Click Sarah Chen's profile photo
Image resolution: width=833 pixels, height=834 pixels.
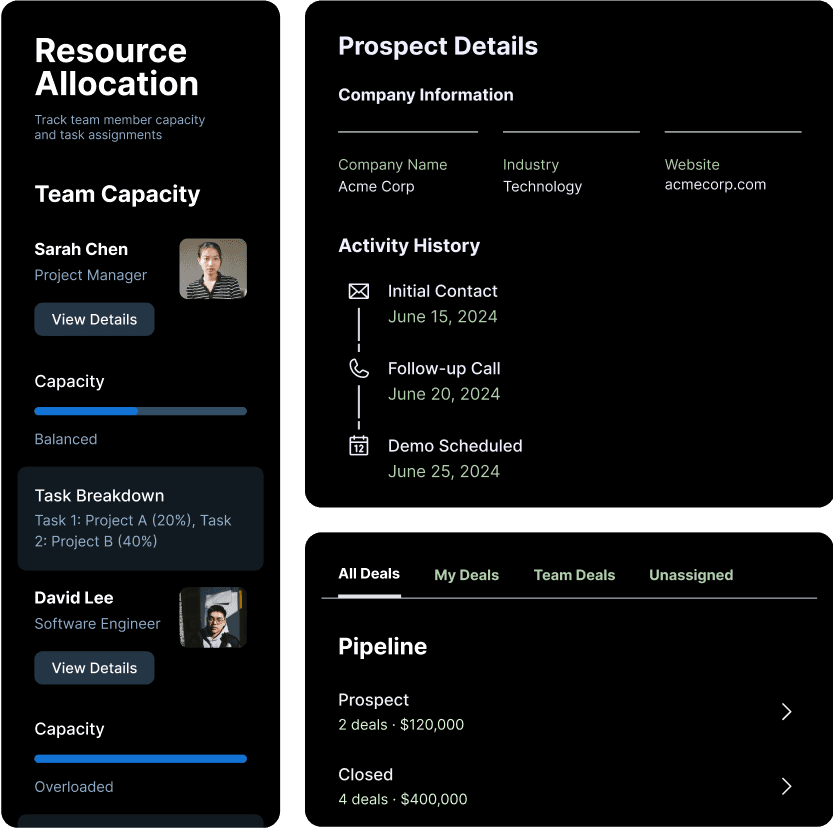[213, 269]
